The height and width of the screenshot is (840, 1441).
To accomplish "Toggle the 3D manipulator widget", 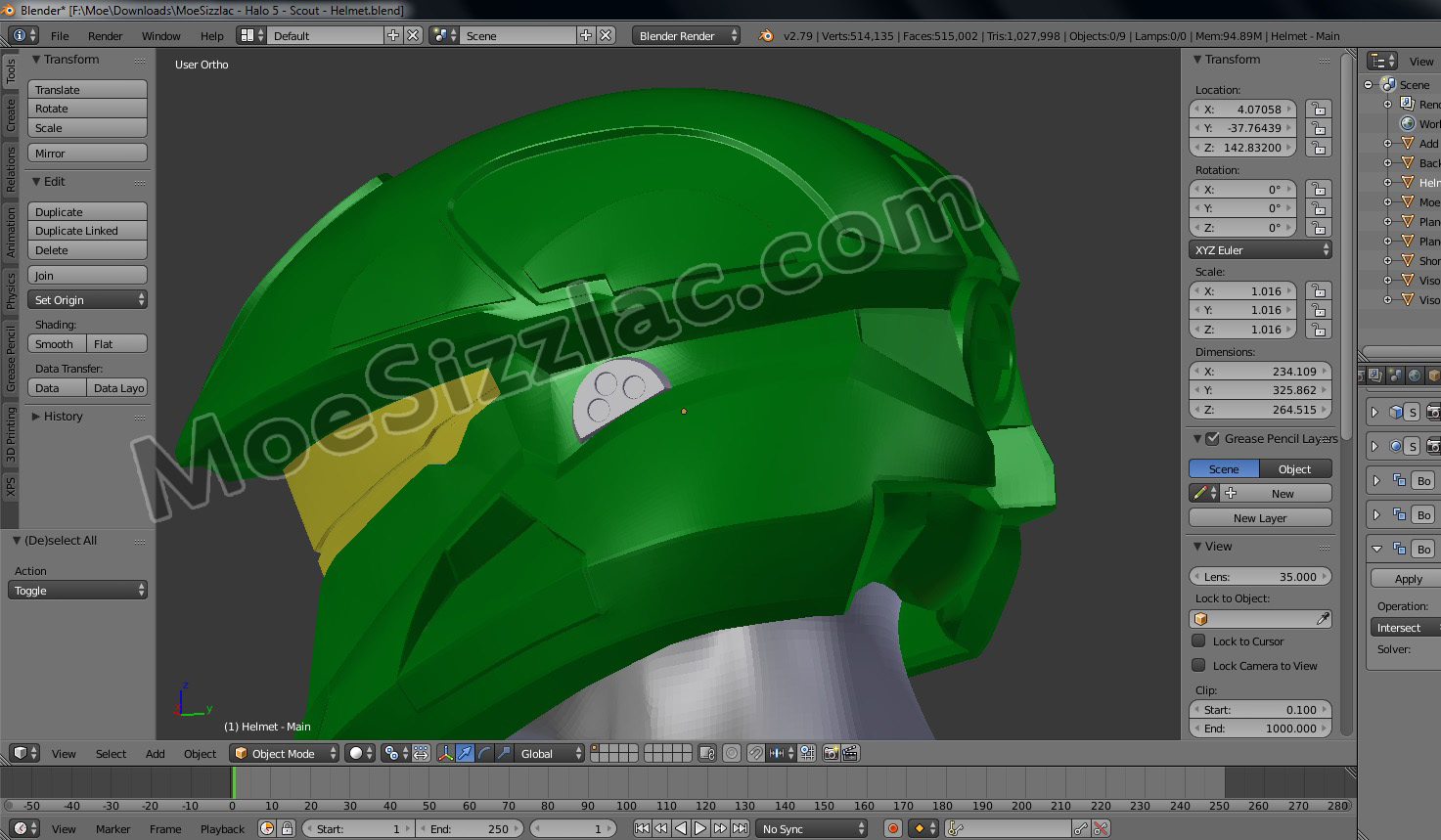I will pyautogui.click(x=445, y=753).
